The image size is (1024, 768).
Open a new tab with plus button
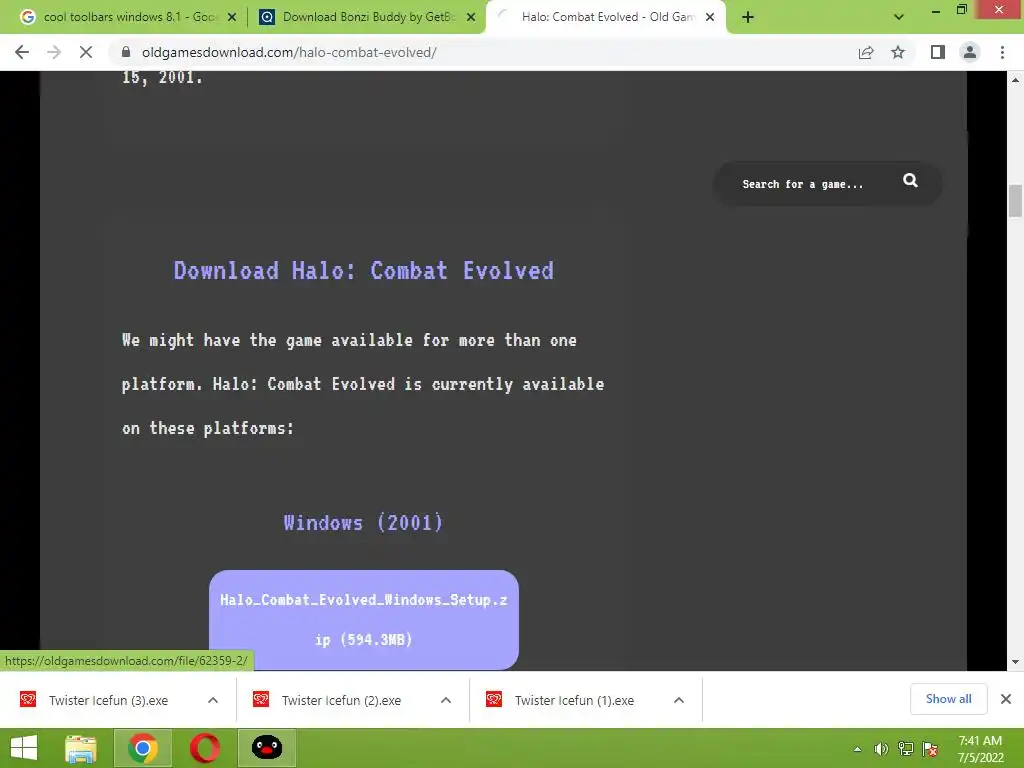(x=748, y=17)
